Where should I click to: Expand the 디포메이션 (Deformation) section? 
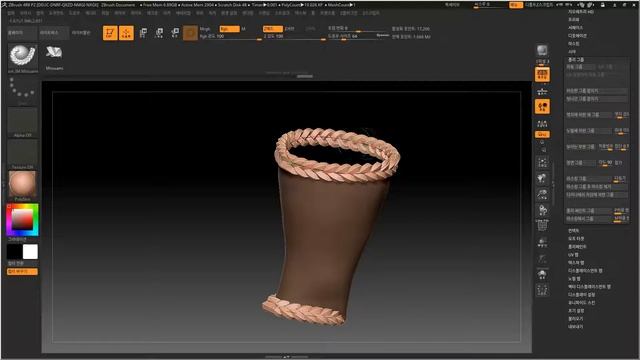click(x=577, y=36)
